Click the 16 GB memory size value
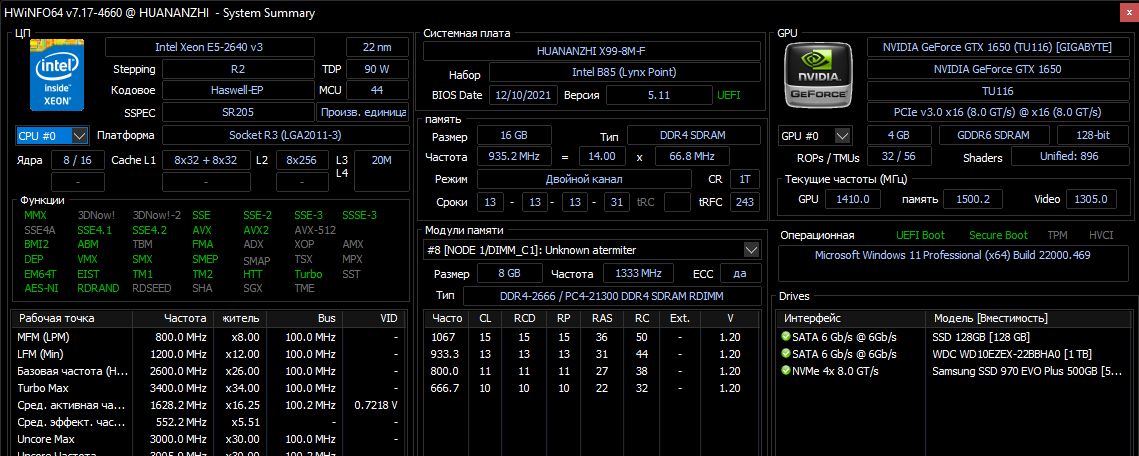Viewport: 1139px width, 456px height. click(514, 136)
